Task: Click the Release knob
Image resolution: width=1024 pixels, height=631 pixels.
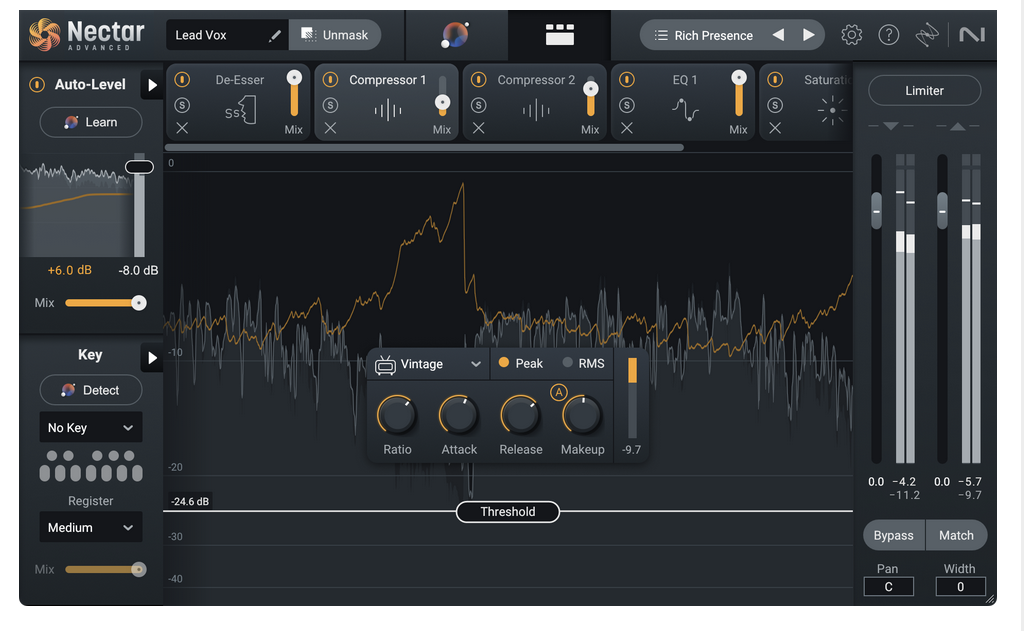Action: (x=520, y=415)
